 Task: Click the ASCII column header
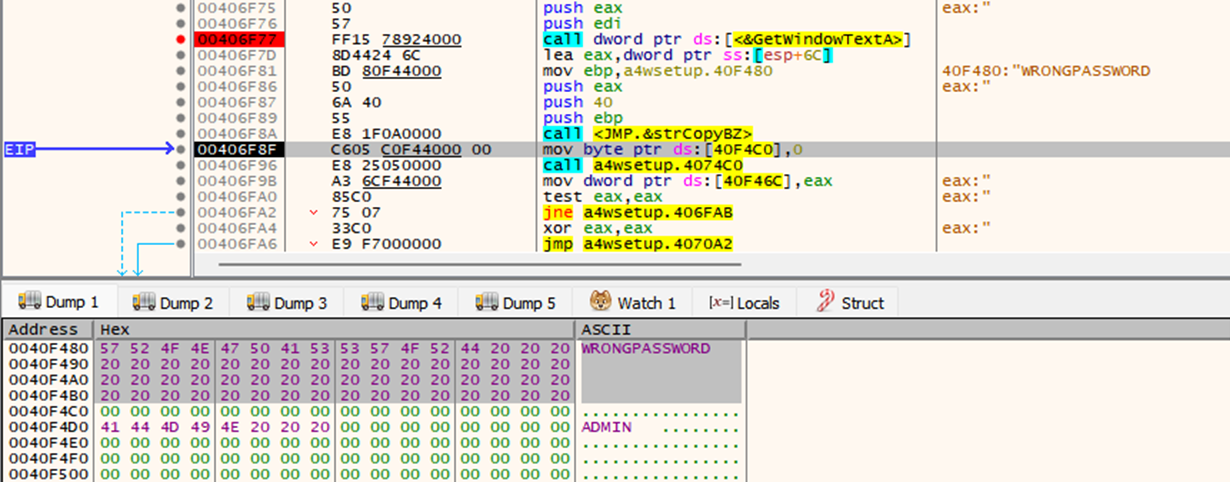pos(605,329)
